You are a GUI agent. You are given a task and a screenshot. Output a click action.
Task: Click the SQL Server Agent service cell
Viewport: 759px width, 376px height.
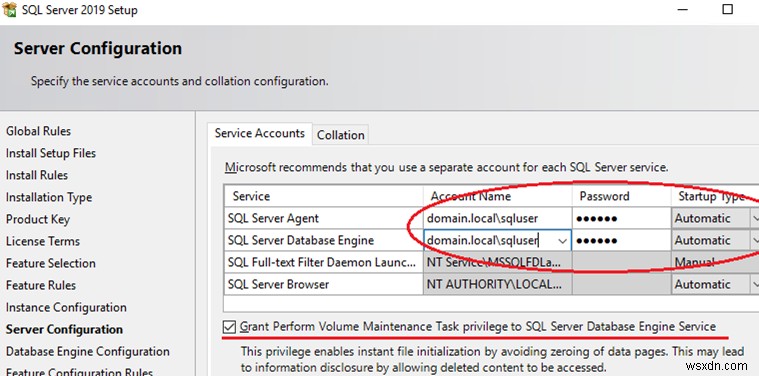(x=324, y=218)
